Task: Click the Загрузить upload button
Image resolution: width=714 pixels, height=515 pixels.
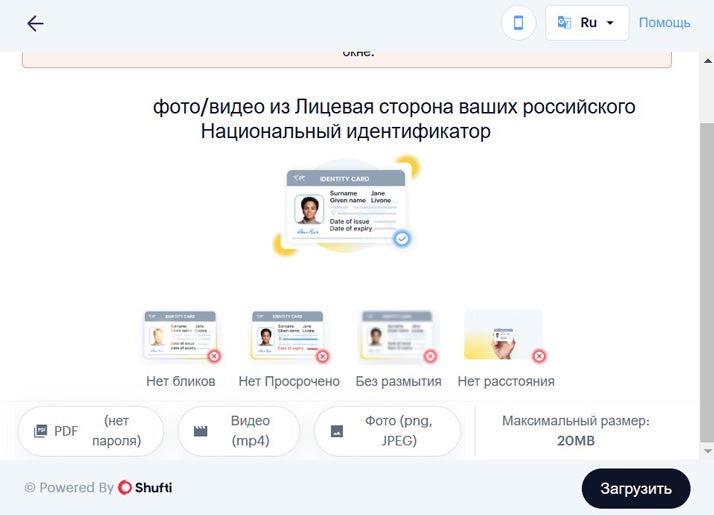Action: click(x=636, y=488)
